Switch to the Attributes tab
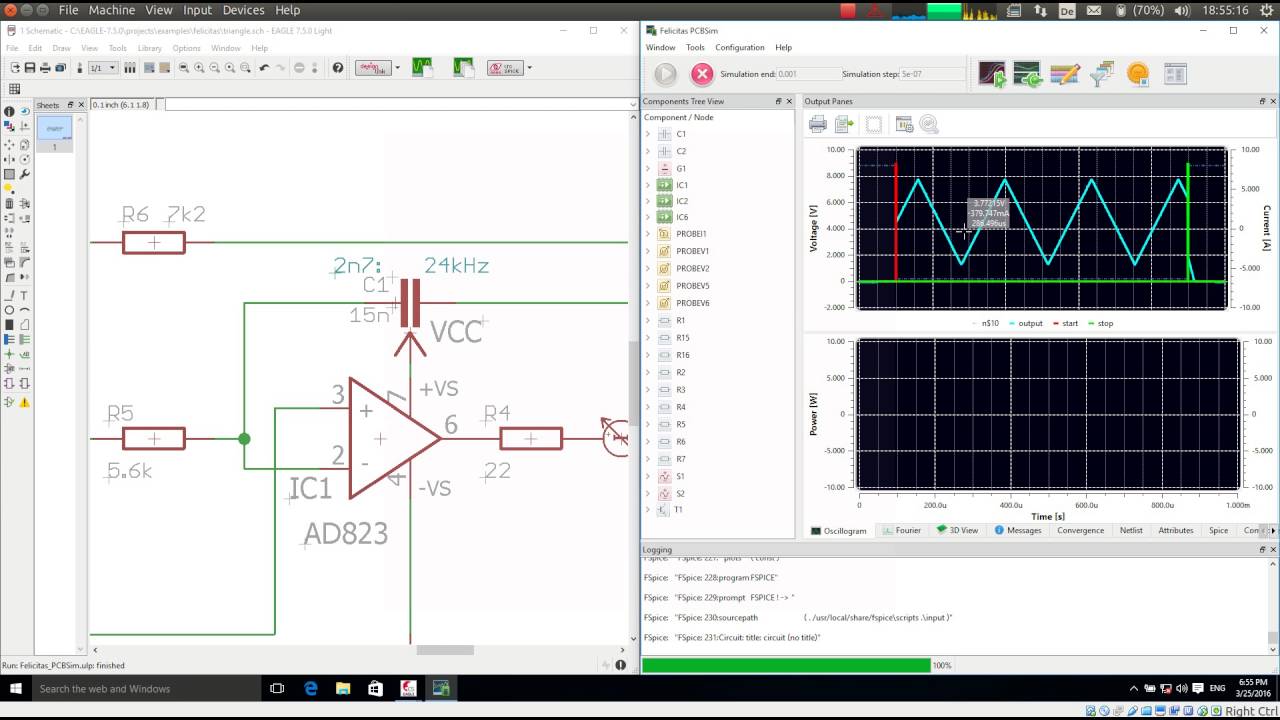The width and height of the screenshot is (1280, 720). click(1176, 530)
